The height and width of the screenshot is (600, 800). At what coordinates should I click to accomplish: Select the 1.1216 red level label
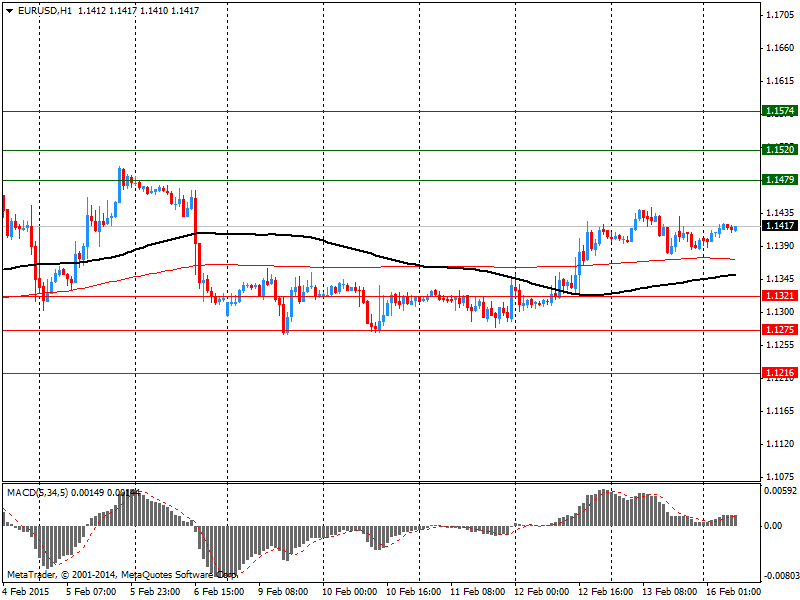780,373
